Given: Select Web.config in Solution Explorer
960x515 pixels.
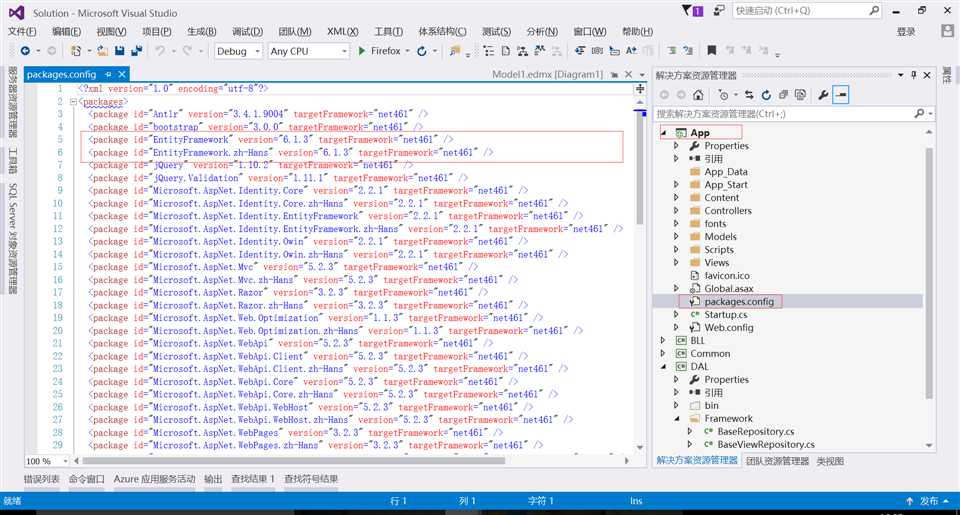Looking at the screenshot, I should point(729,328).
